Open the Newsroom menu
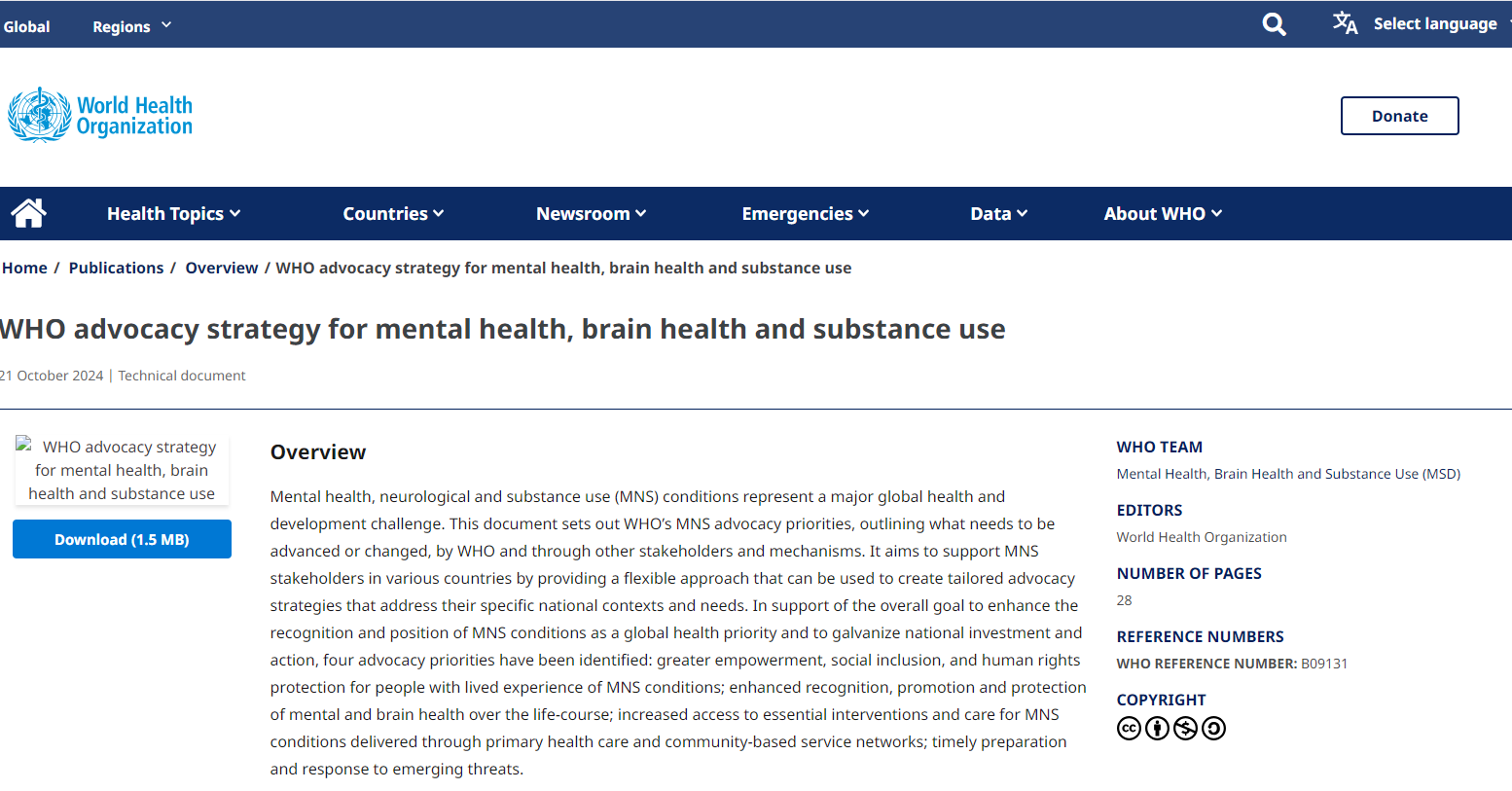 (591, 214)
